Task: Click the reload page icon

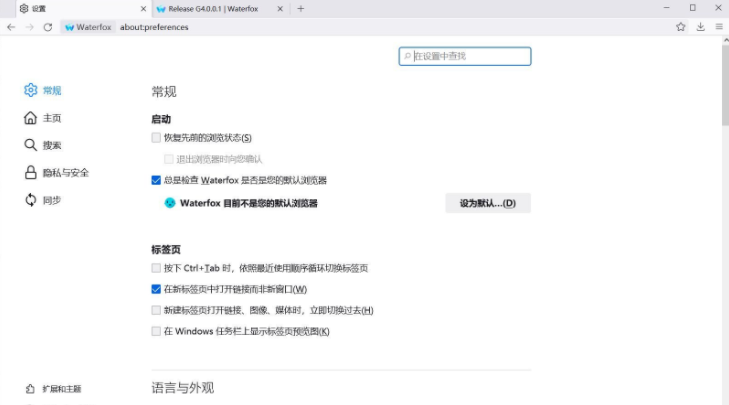Action: [47, 27]
